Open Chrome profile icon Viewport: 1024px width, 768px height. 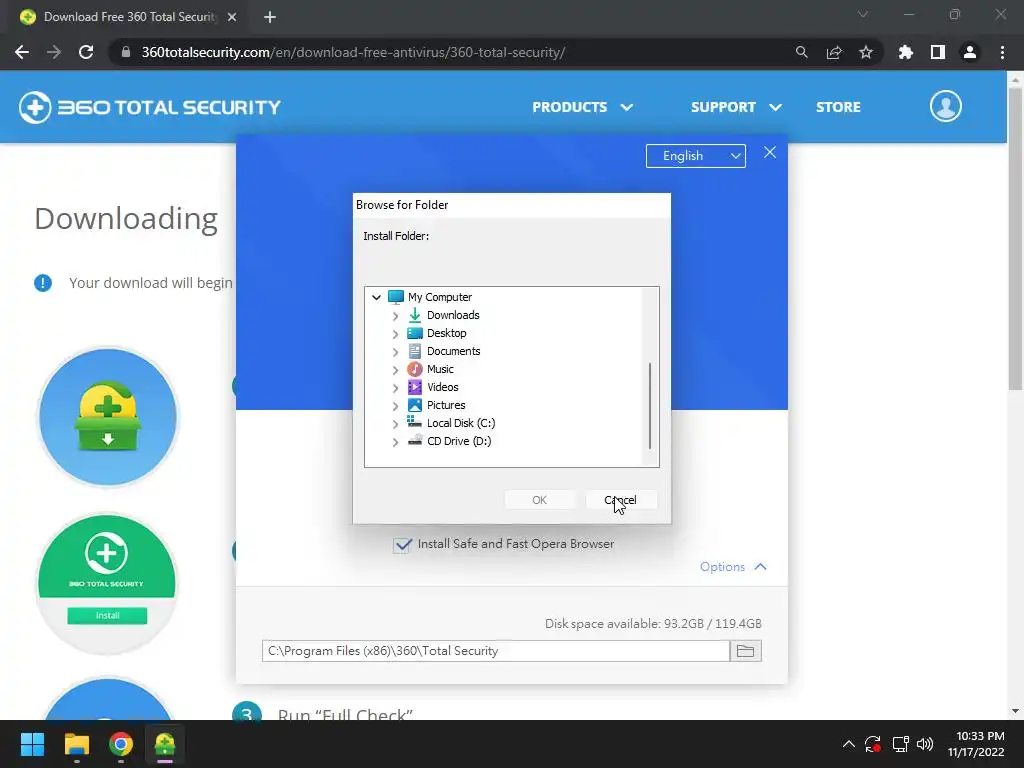[x=970, y=52]
